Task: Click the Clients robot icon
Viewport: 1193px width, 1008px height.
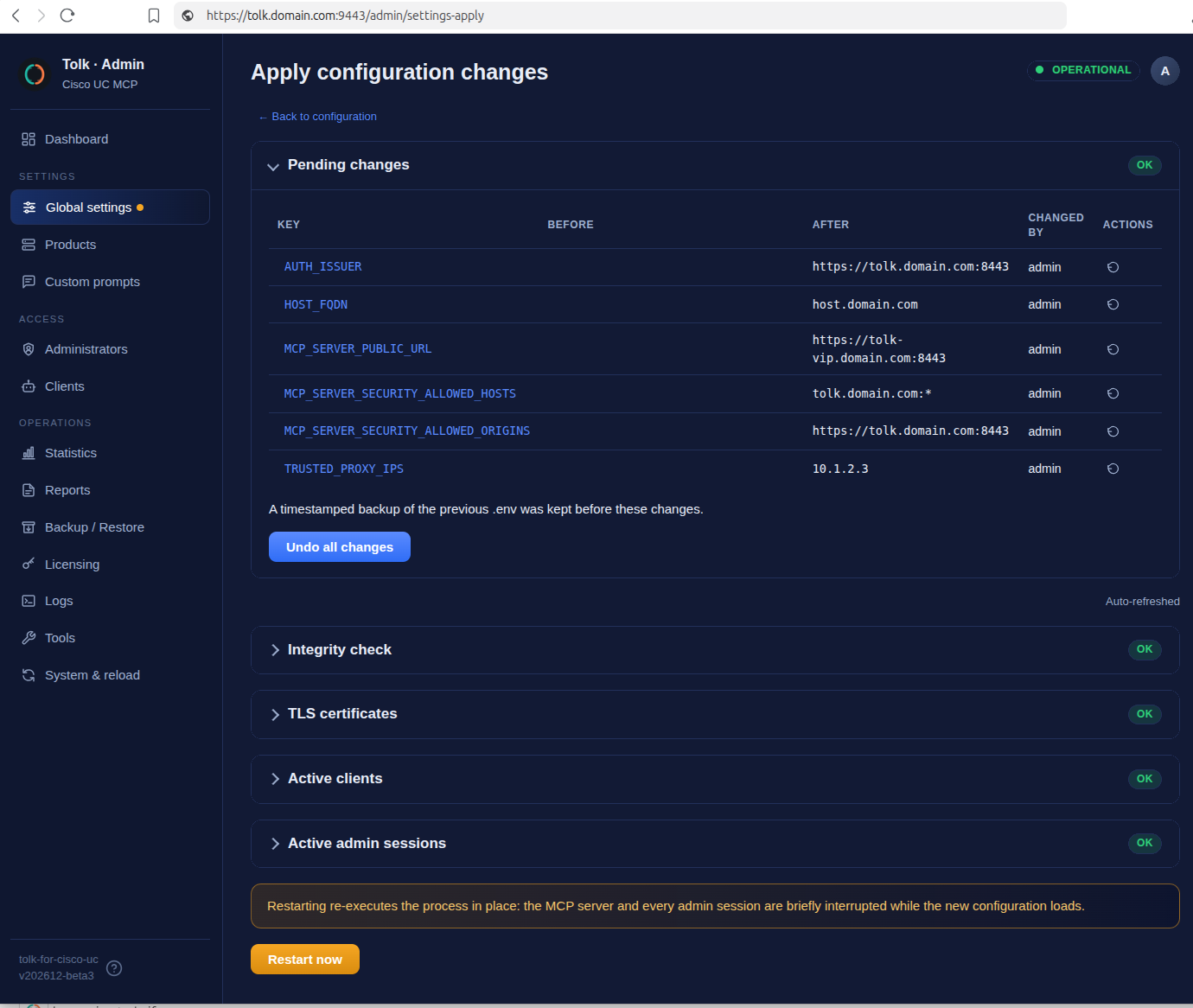Action: pos(29,386)
